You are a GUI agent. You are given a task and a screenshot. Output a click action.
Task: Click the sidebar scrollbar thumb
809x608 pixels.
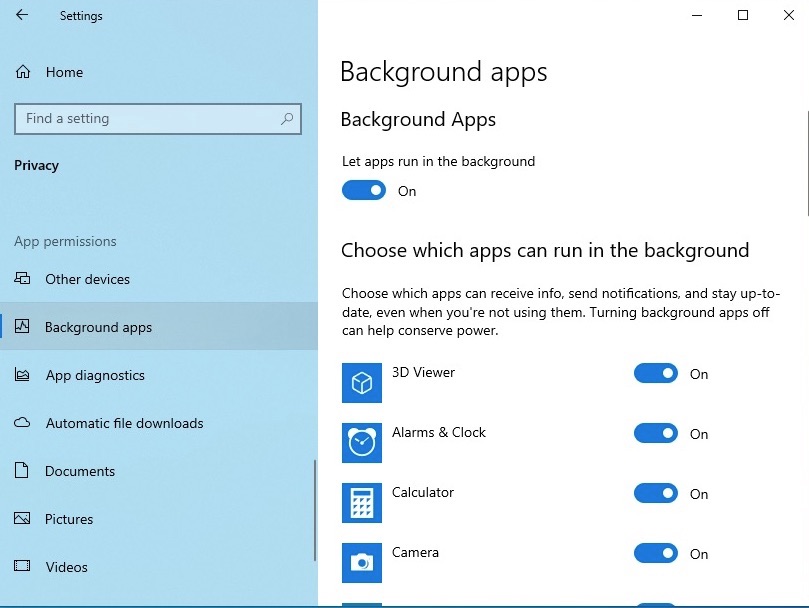pyautogui.click(x=315, y=510)
